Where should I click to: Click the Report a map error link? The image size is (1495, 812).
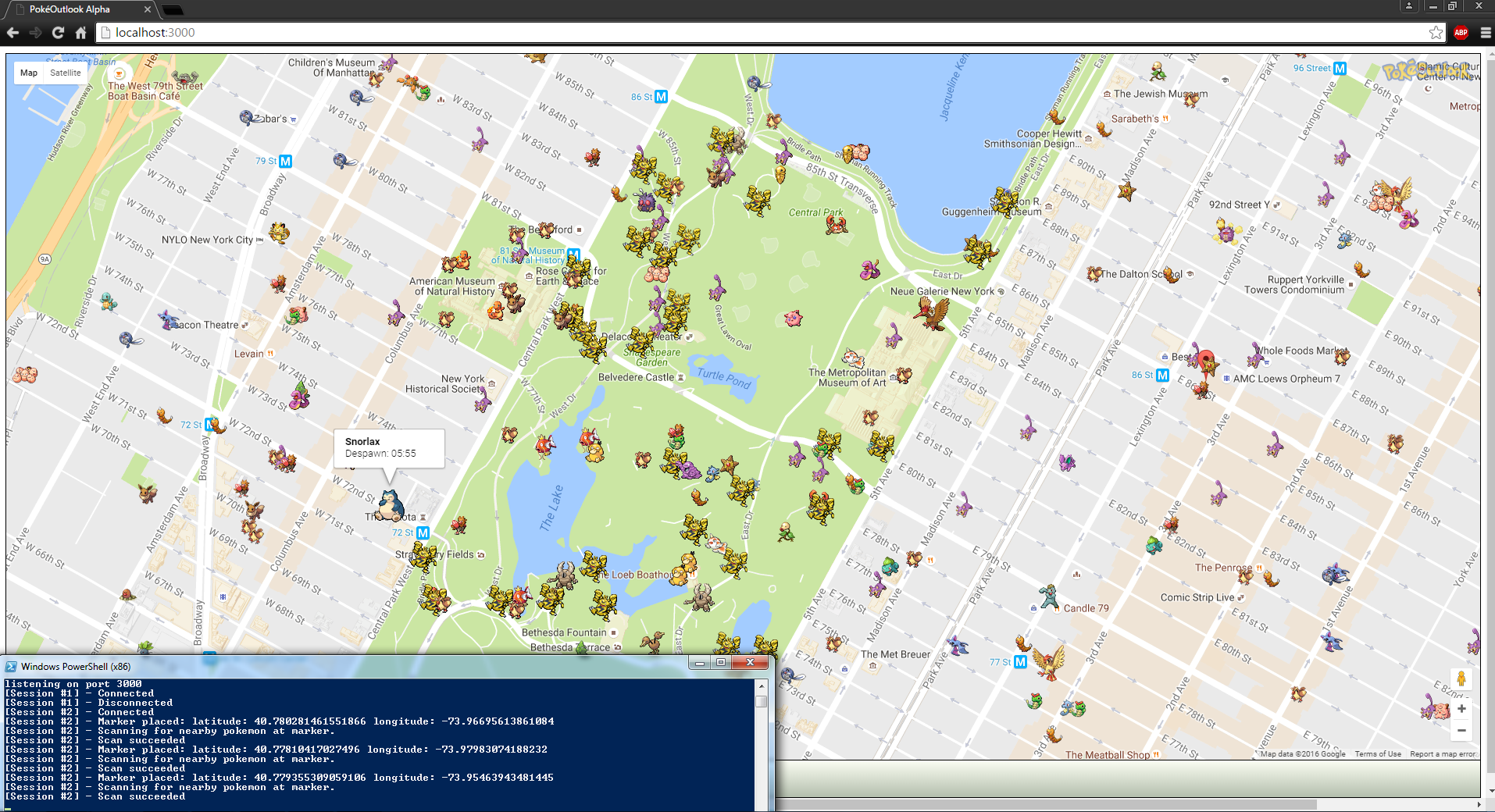coord(1443,754)
